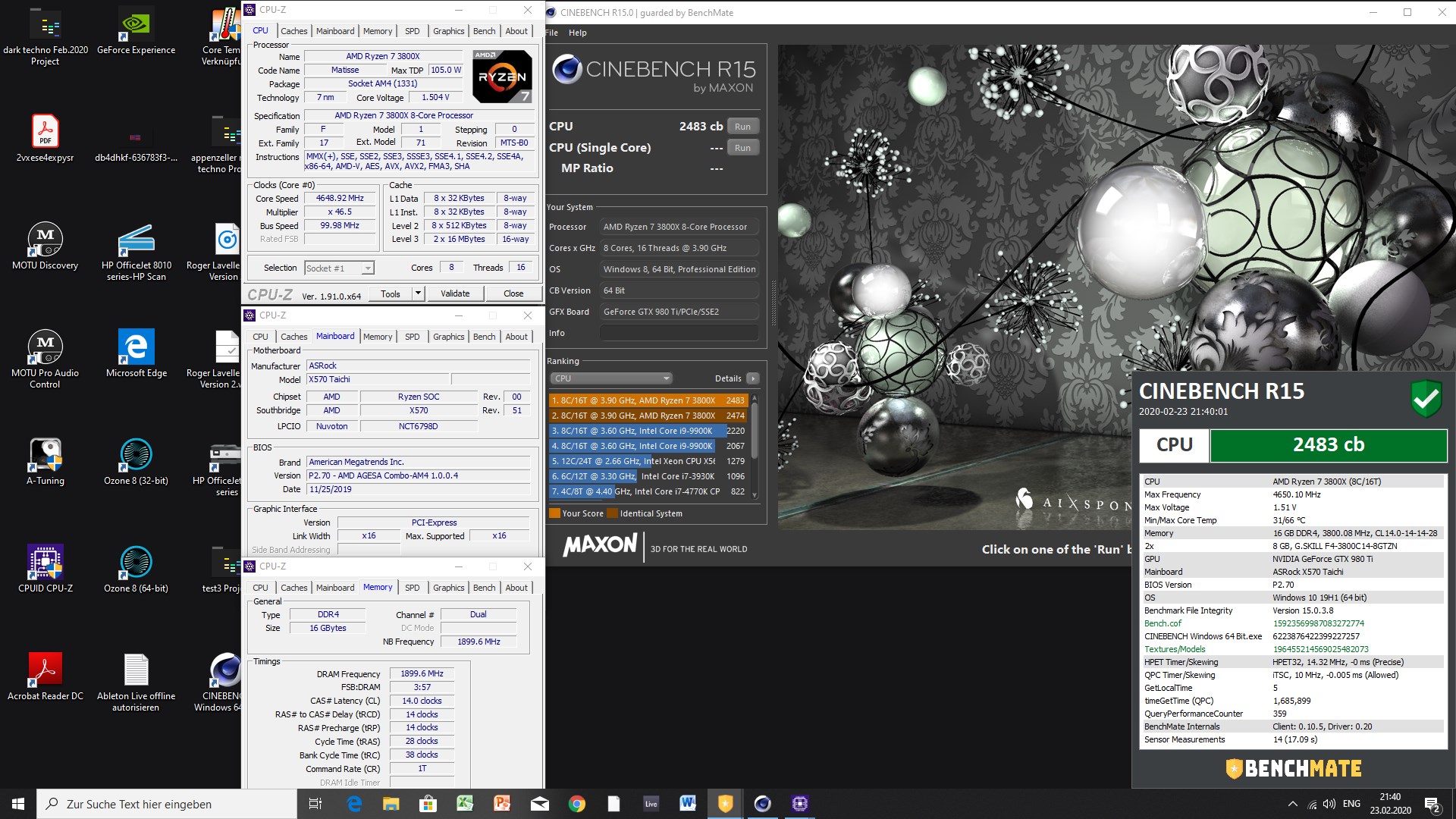This screenshot has width=1456, height=819.
Task: Select Graphics tab in Memory CPU-Z window
Action: coord(448,588)
